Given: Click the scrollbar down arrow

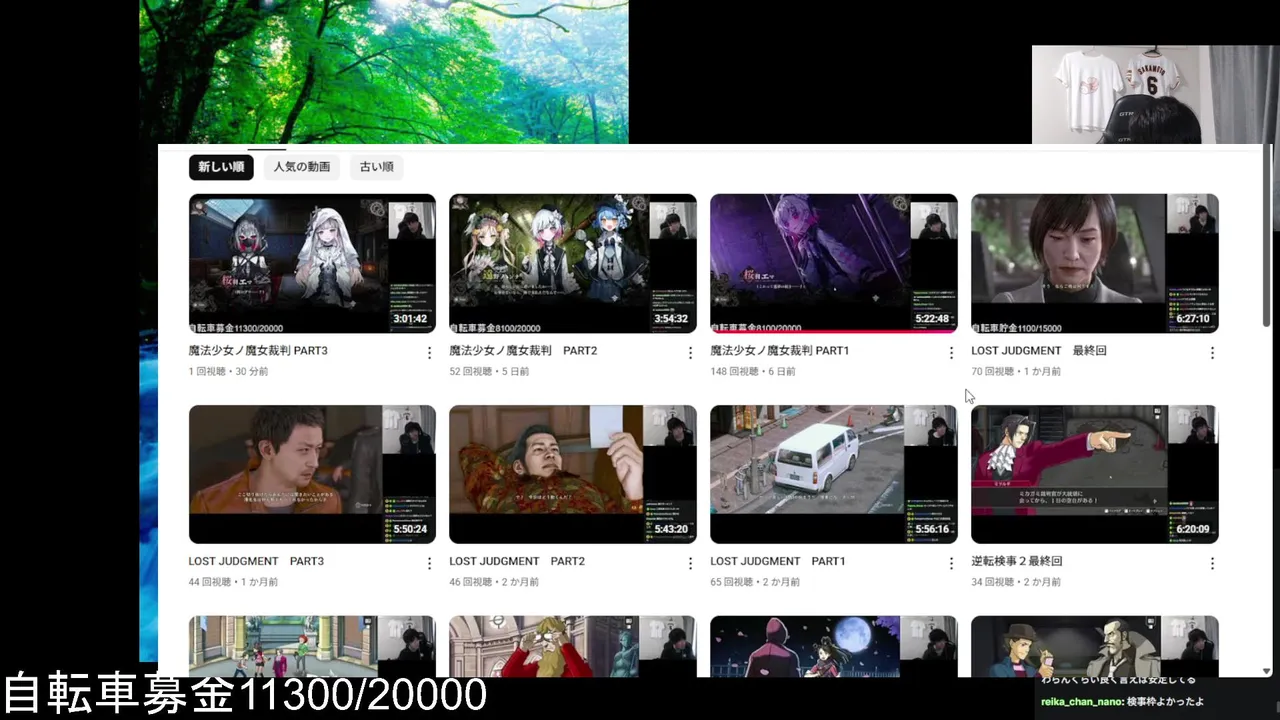Looking at the screenshot, I should click(x=1267, y=671).
